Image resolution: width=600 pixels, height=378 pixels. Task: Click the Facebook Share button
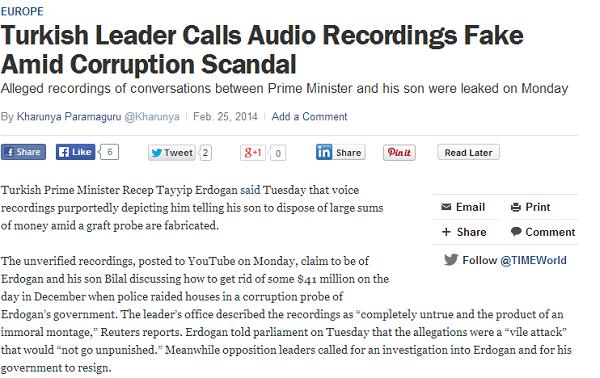click(x=23, y=152)
